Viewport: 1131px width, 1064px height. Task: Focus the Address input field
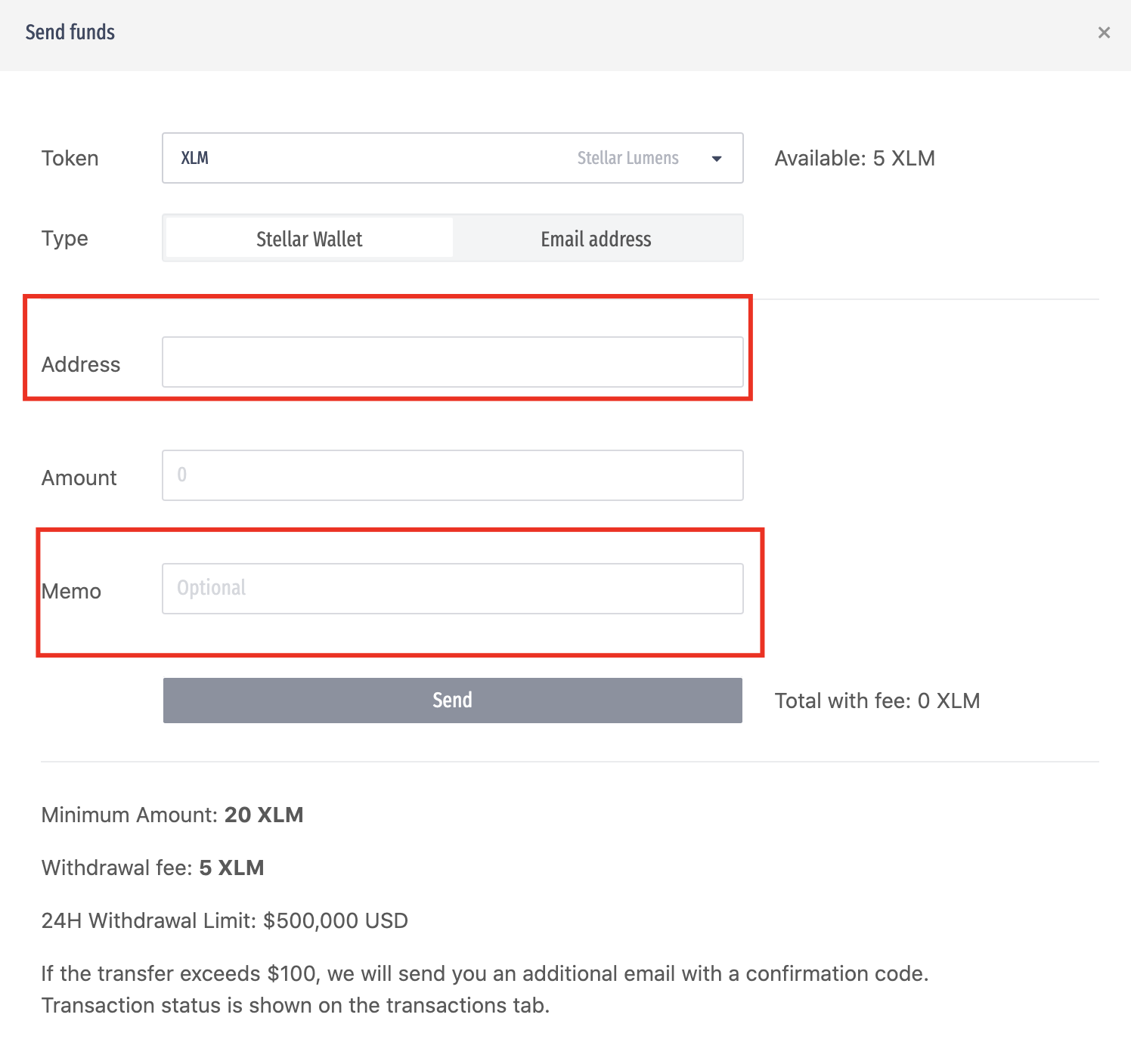click(452, 362)
